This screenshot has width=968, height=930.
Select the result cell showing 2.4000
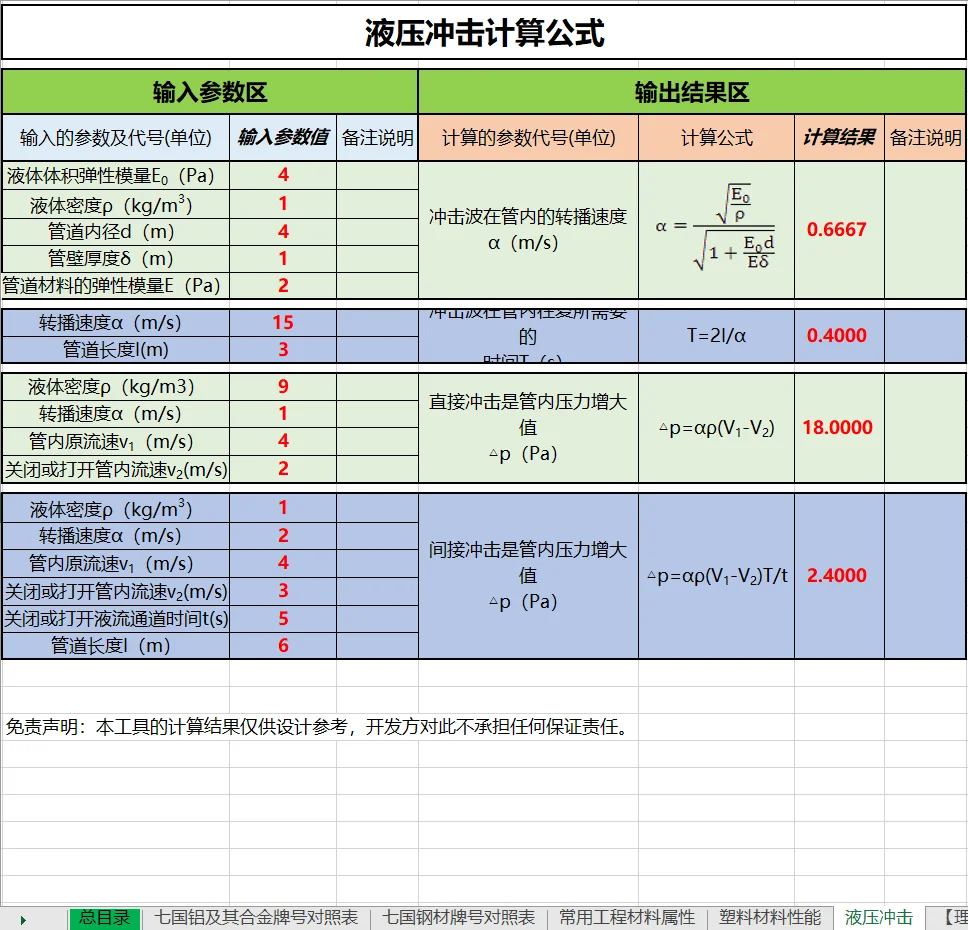pyautogui.click(x=838, y=575)
